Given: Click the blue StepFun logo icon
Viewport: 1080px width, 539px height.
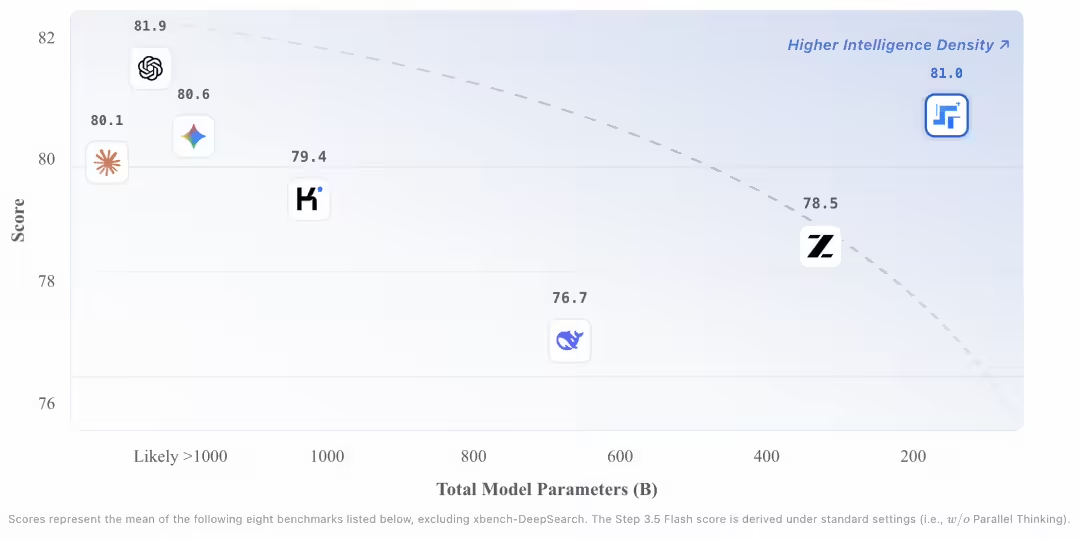Looking at the screenshot, I should click(946, 116).
